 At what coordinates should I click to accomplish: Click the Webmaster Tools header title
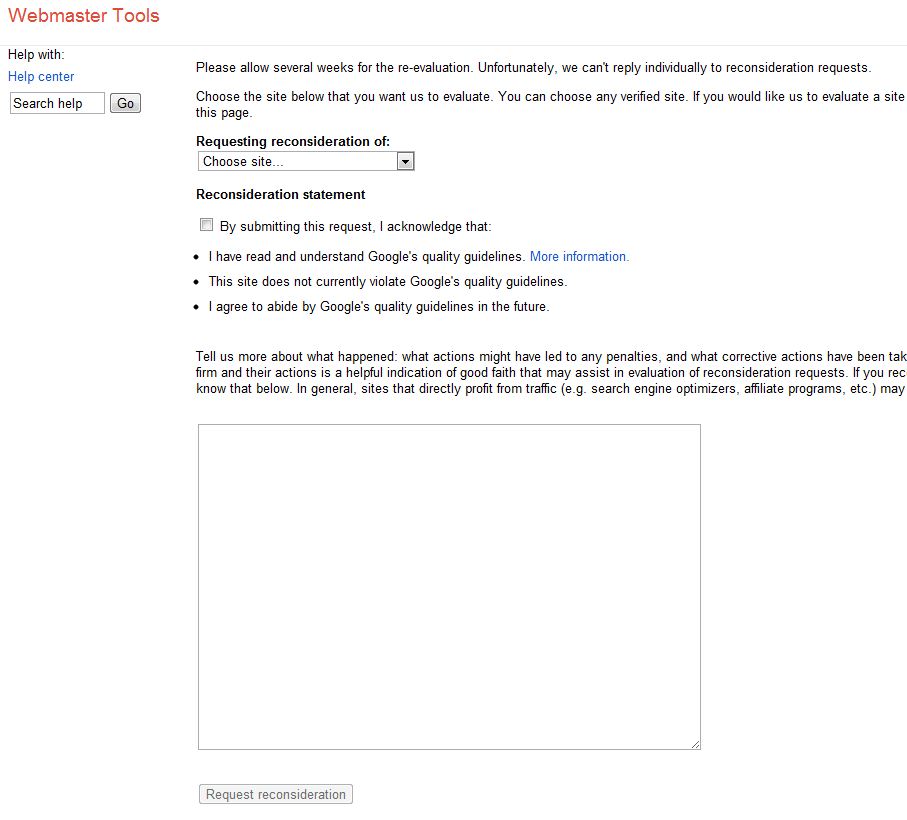pos(84,16)
